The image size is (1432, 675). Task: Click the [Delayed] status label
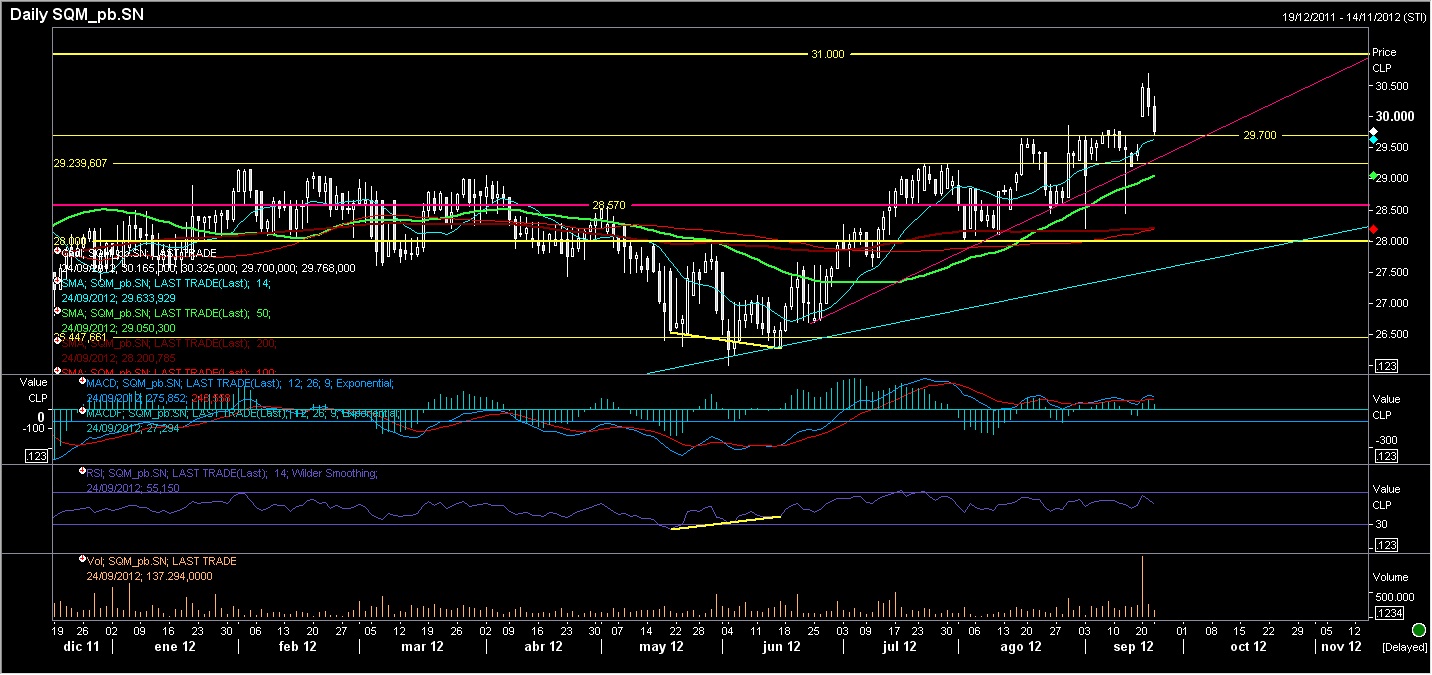pyautogui.click(x=1404, y=647)
